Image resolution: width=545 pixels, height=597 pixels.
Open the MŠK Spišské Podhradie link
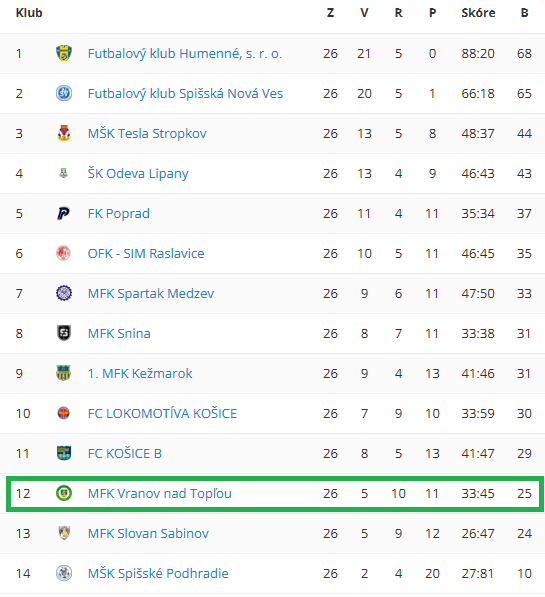tap(158, 573)
